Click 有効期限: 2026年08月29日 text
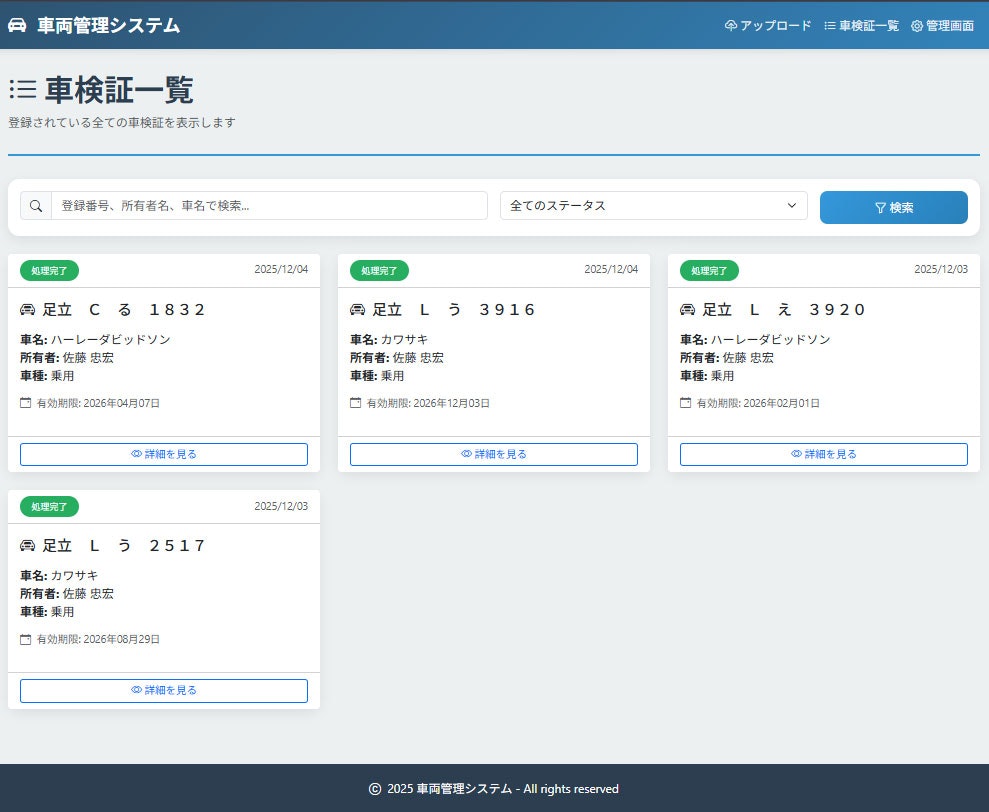This screenshot has width=989, height=812. point(98,639)
